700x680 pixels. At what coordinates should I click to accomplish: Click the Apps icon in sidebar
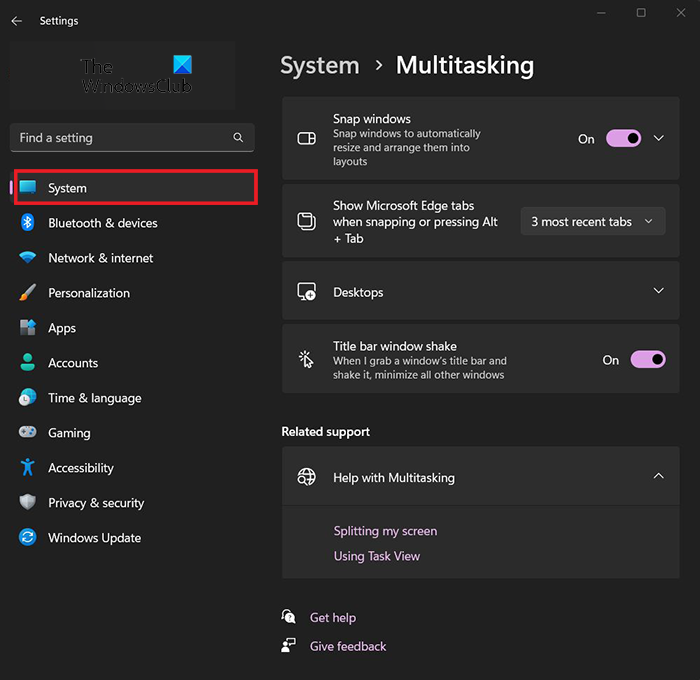28,327
